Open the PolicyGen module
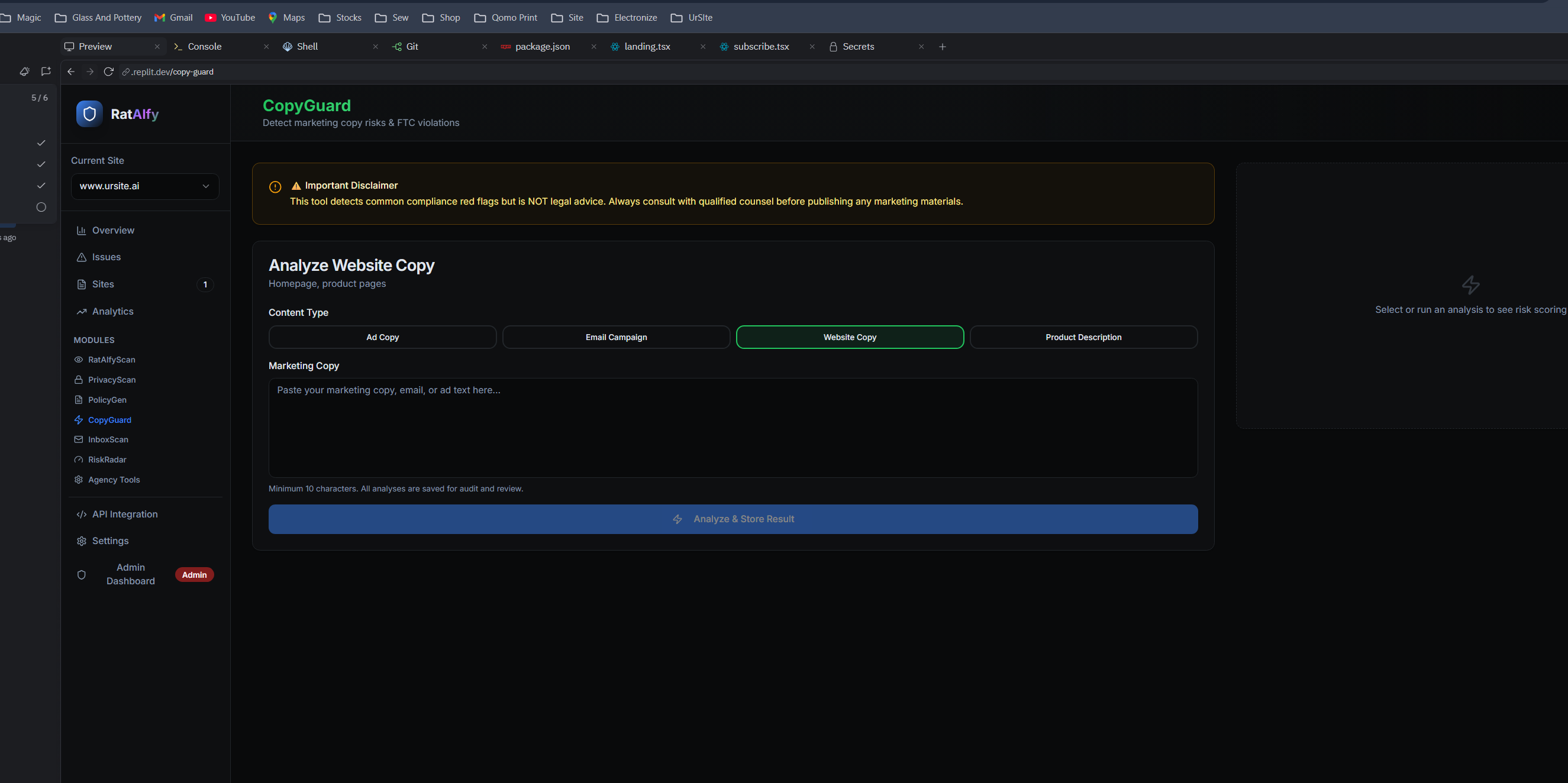 108,400
